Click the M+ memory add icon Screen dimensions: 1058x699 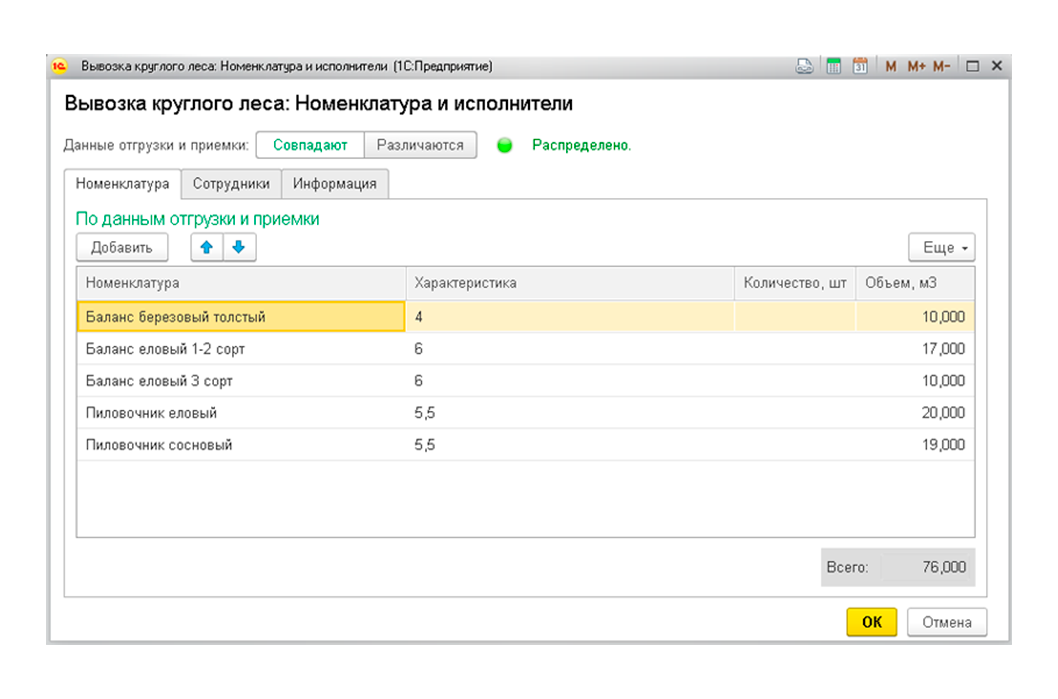tap(916, 66)
